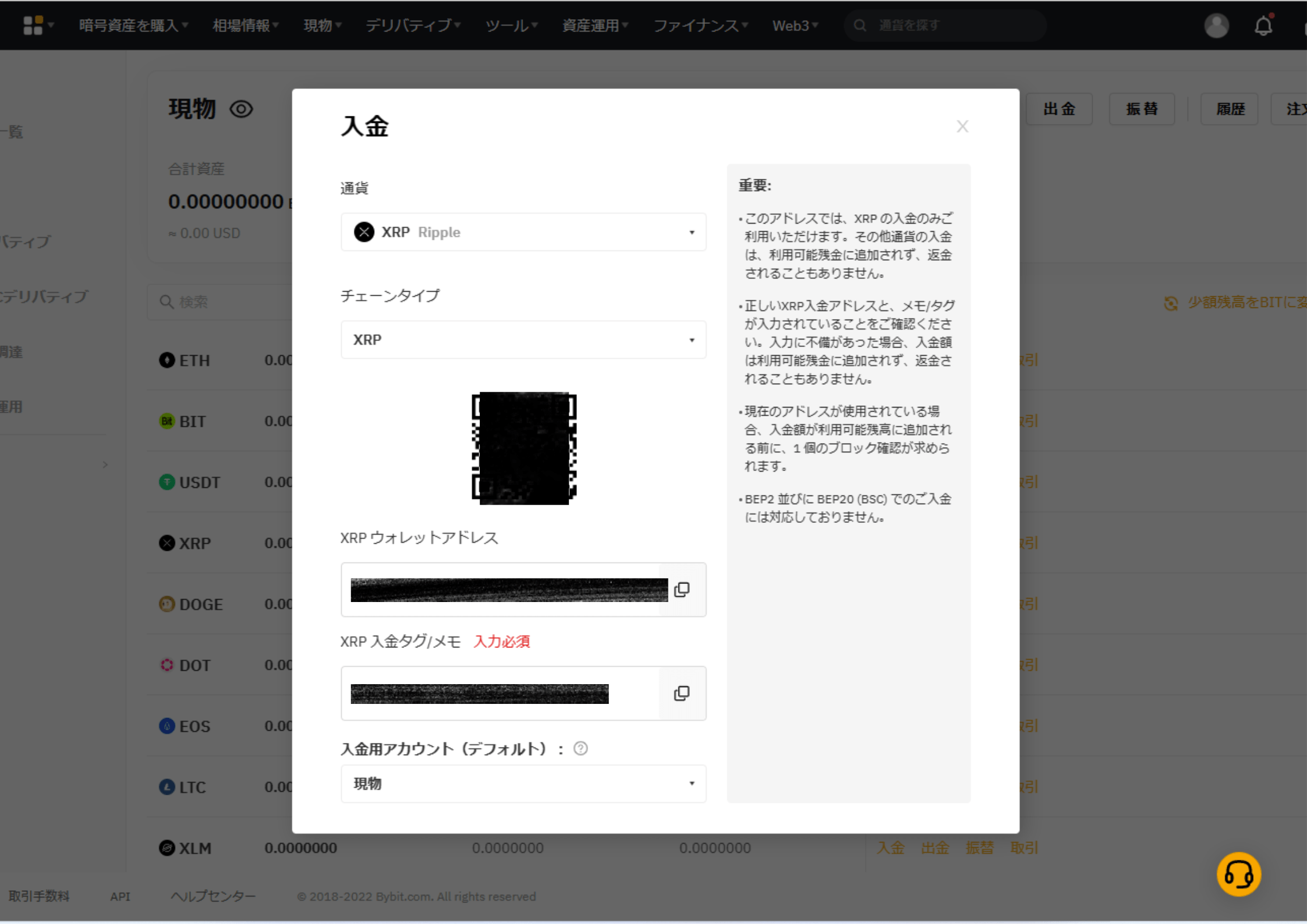Click the ≈ 0.00 USD value
The height and width of the screenshot is (924, 1307).
tap(204, 233)
